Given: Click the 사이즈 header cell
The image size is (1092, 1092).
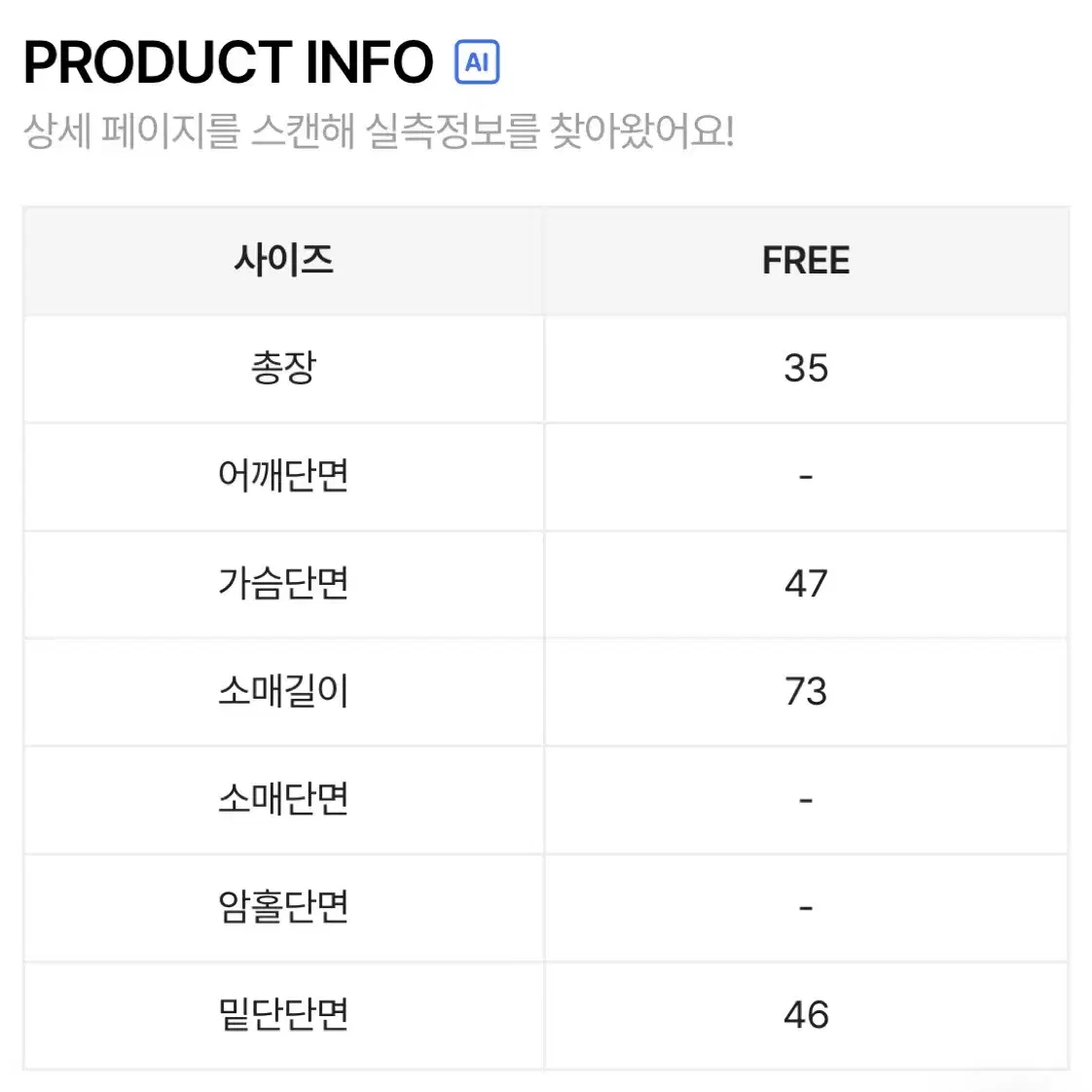Looking at the screenshot, I should point(283,261).
